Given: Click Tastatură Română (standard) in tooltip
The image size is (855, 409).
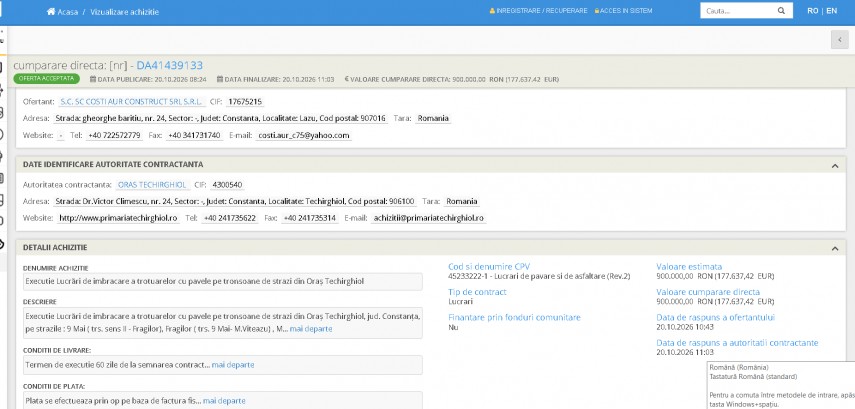Looking at the screenshot, I should 752,376.
